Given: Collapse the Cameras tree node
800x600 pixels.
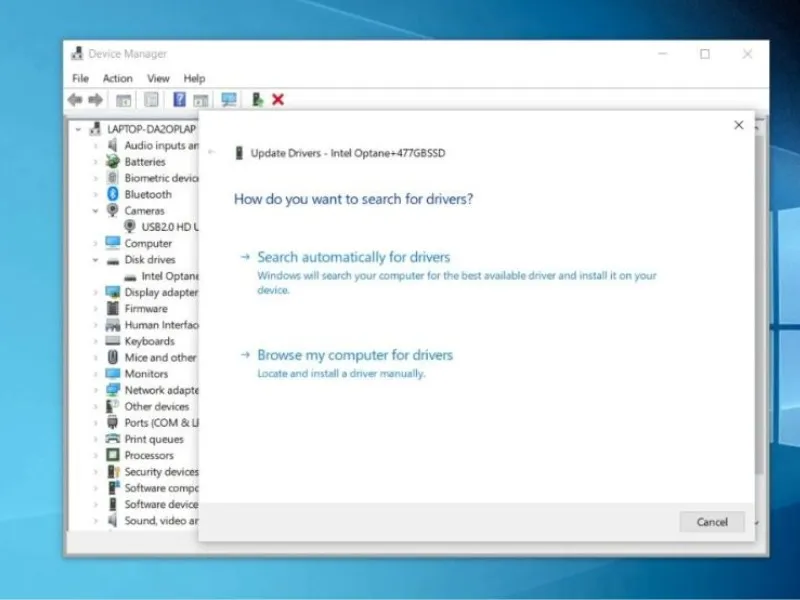Looking at the screenshot, I should [x=96, y=211].
